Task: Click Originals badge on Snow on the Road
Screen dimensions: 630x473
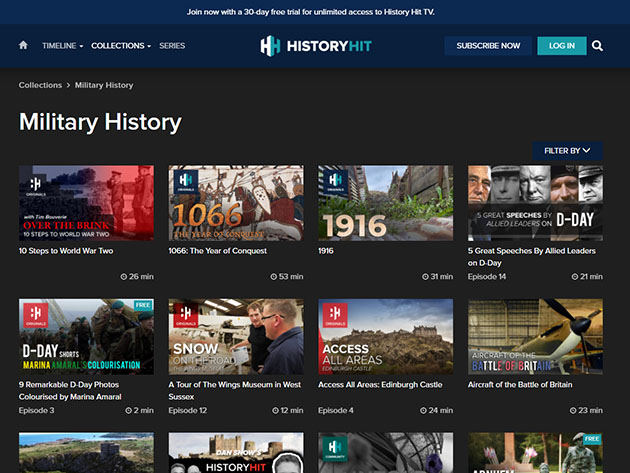Action: click(x=186, y=315)
